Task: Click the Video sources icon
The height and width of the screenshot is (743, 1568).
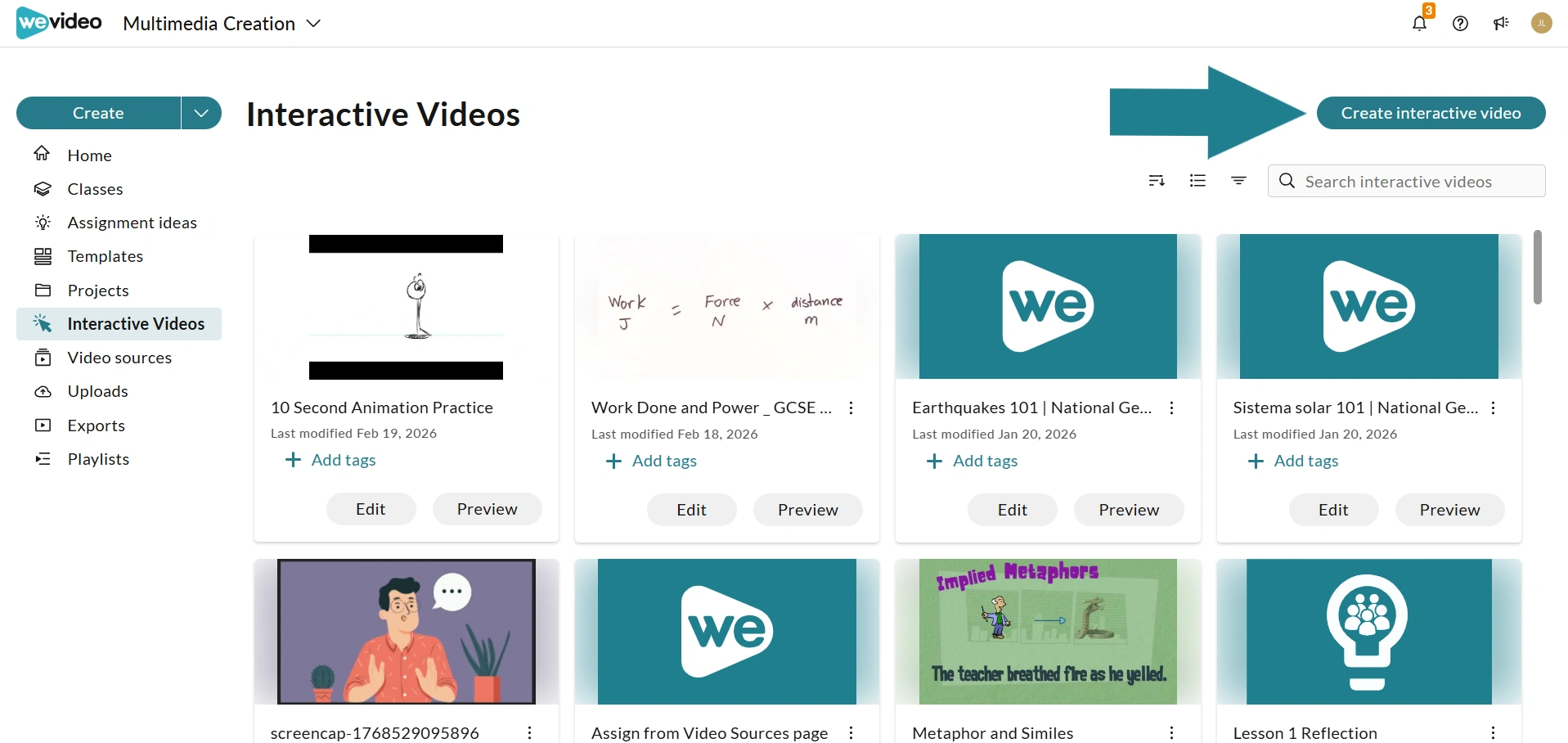Action: 43,358
